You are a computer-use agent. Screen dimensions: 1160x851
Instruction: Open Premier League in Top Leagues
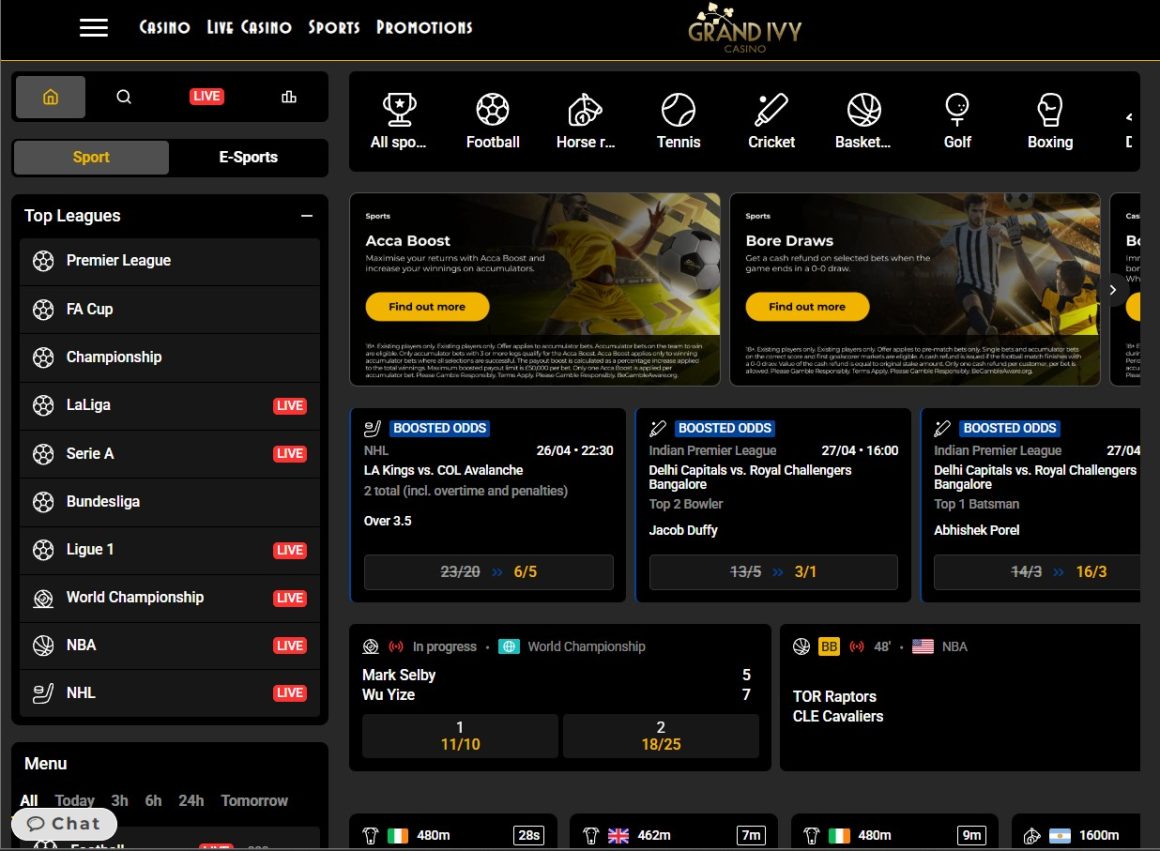pyautogui.click(x=170, y=260)
